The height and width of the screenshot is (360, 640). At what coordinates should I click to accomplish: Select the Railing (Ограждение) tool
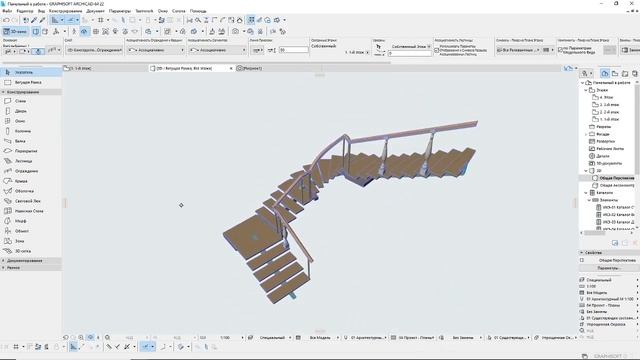(31, 171)
